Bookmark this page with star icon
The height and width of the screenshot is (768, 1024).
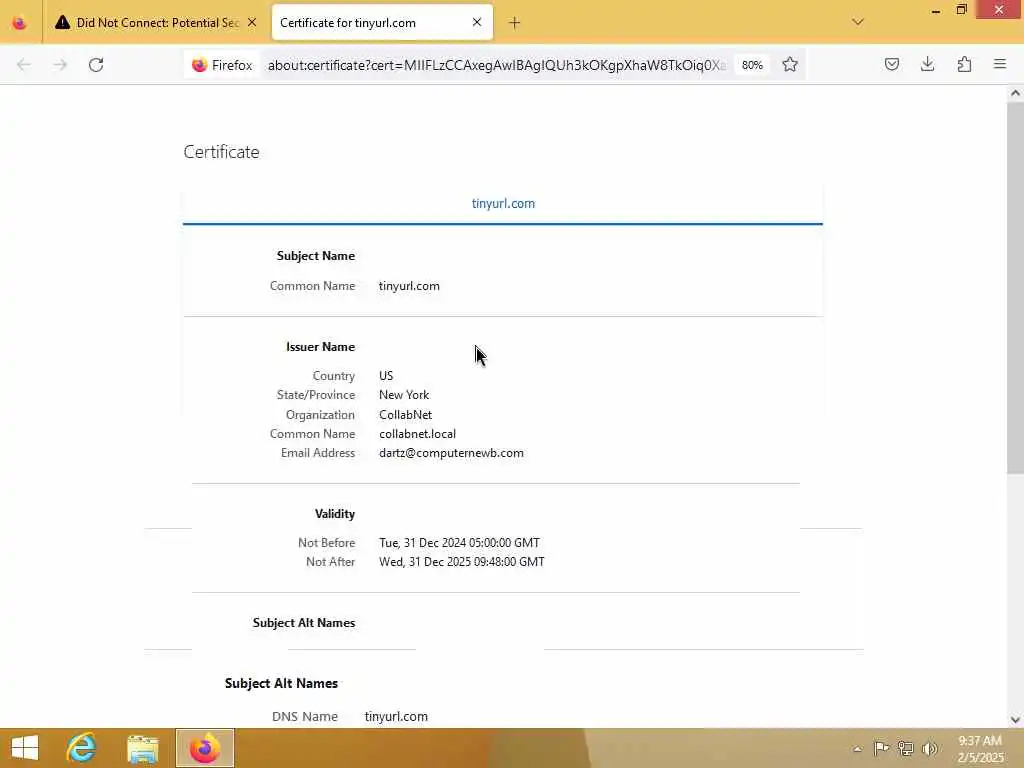[790, 65]
